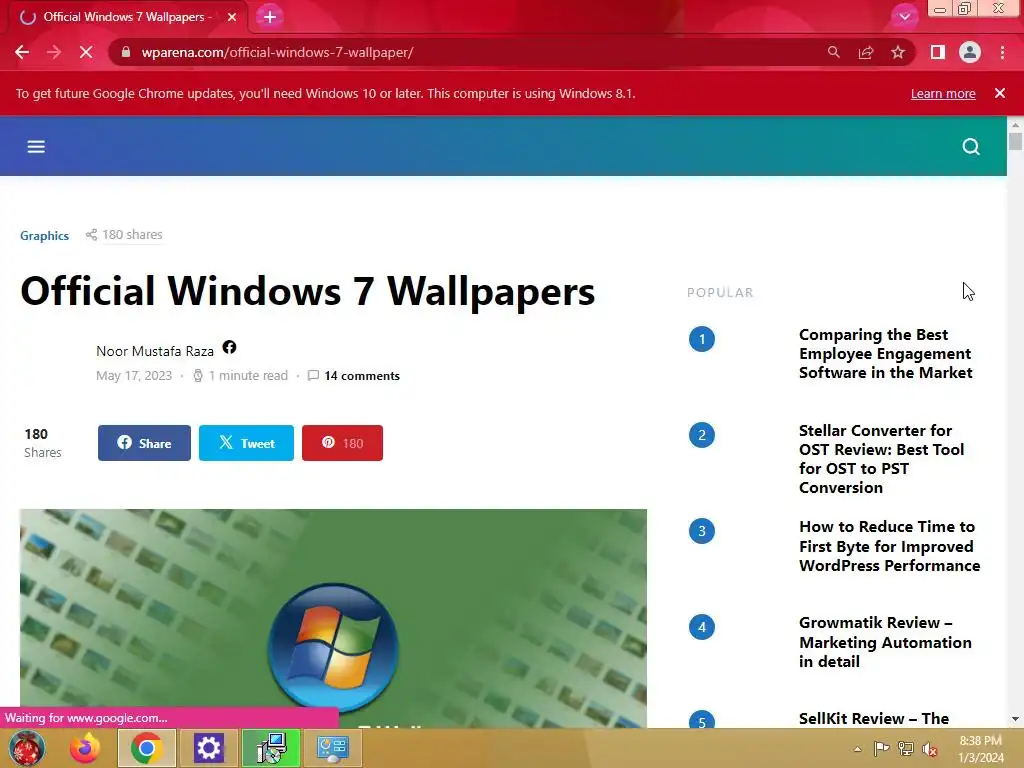Click the May 17, 2023 date
The width and height of the screenshot is (1024, 768).
coord(134,376)
